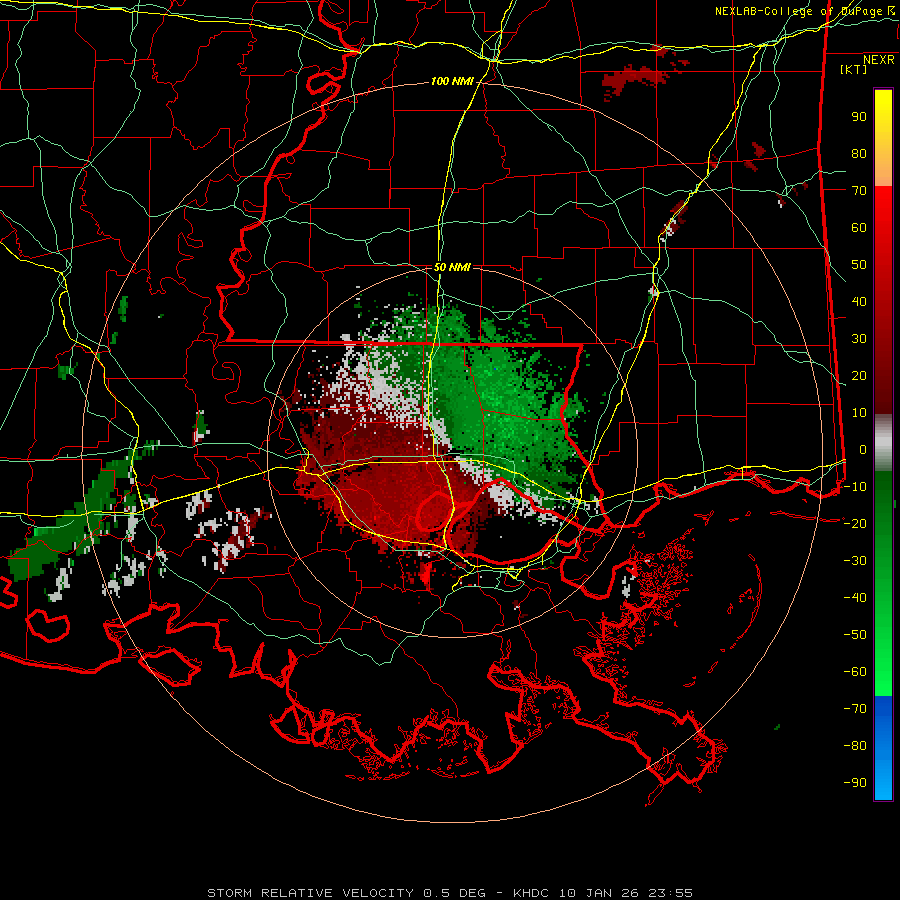The height and width of the screenshot is (900, 900).
Task: Select the -20 value on velocity scale
Action: pos(855,524)
